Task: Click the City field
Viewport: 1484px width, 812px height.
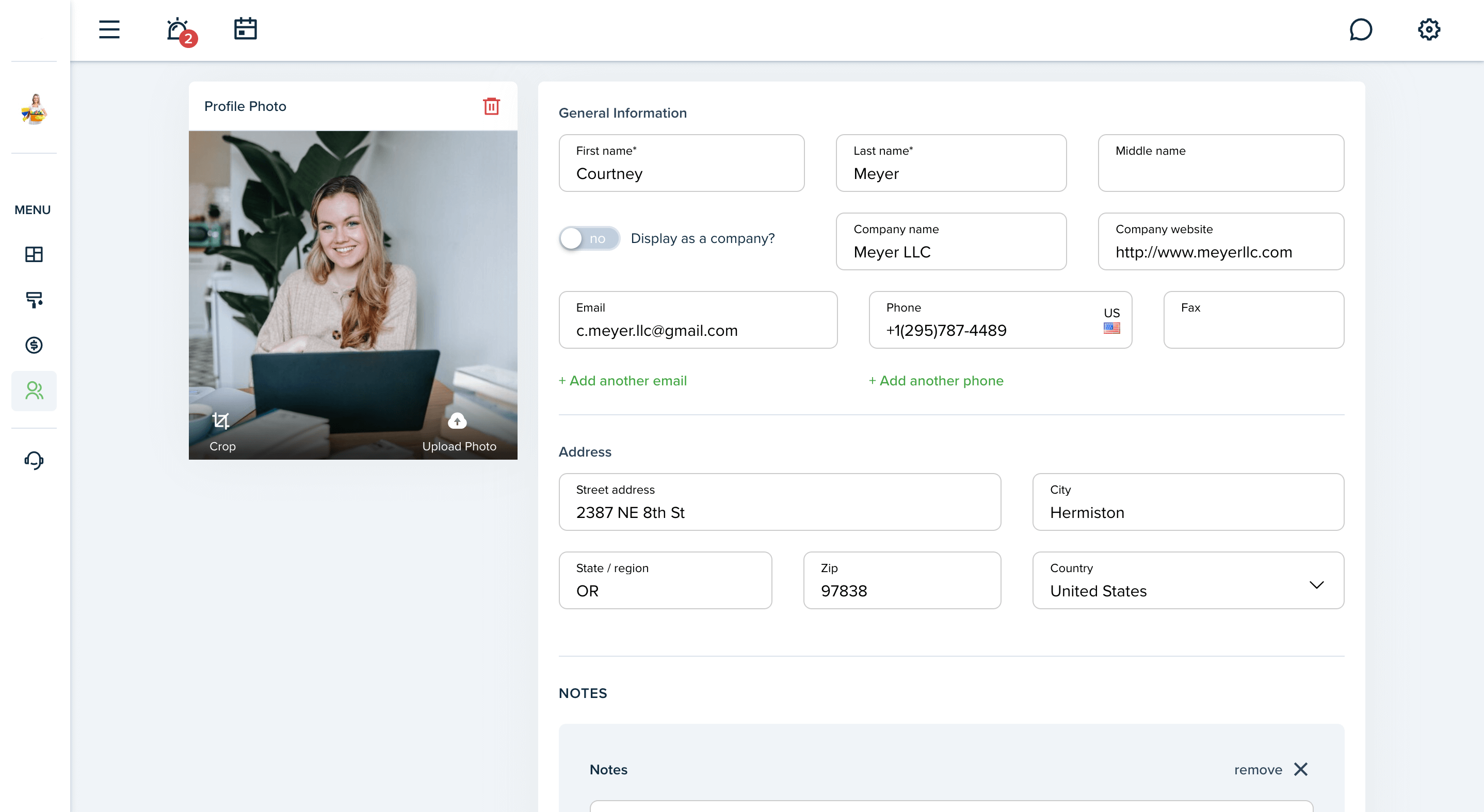Action: click(x=1188, y=502)
